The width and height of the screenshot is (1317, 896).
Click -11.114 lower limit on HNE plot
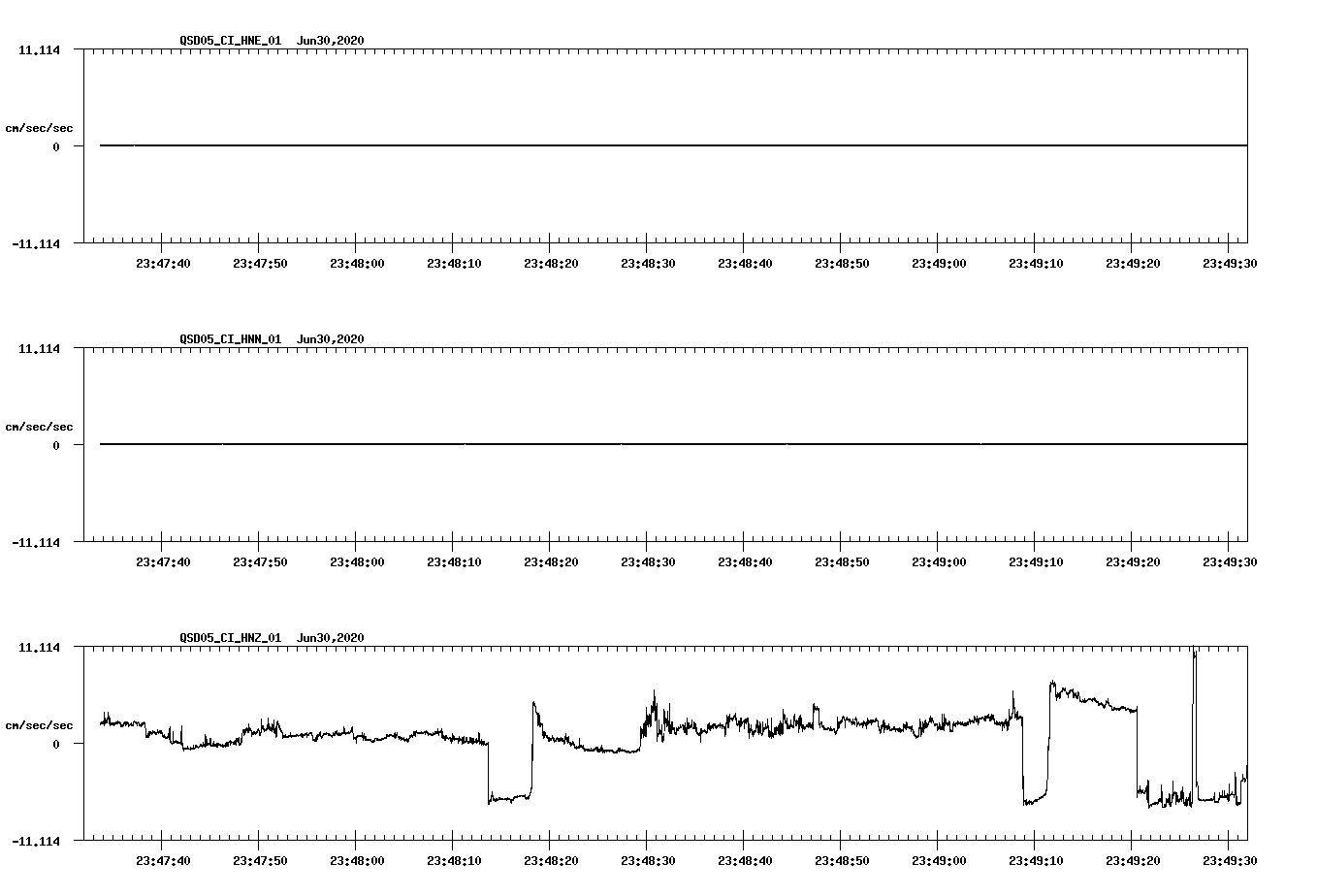point(36,243)
